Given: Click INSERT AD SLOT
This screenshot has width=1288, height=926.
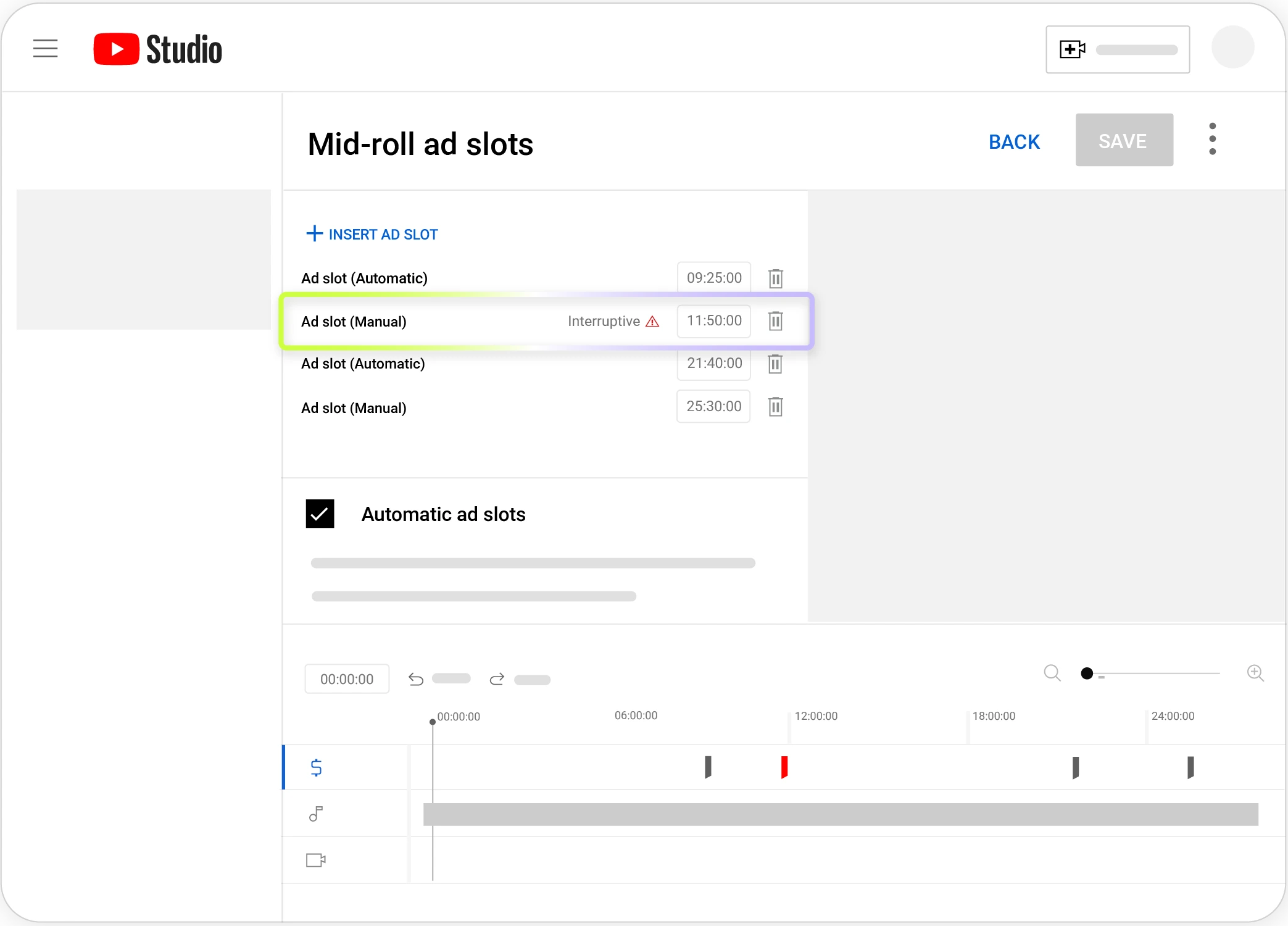Looking at the screenshot, I should pos(372,234).
